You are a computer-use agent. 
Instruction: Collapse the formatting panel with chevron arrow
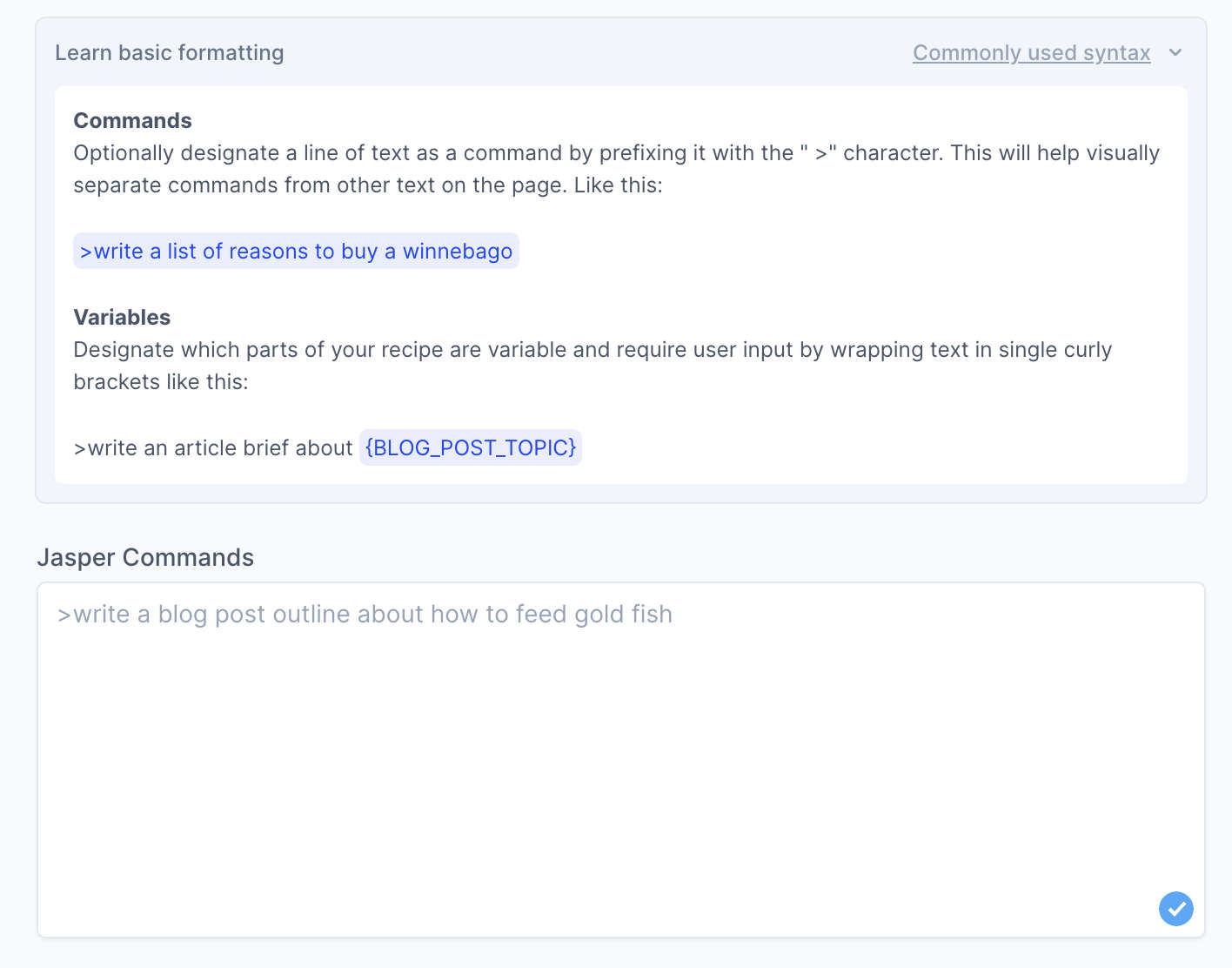tap(1175, 53)
